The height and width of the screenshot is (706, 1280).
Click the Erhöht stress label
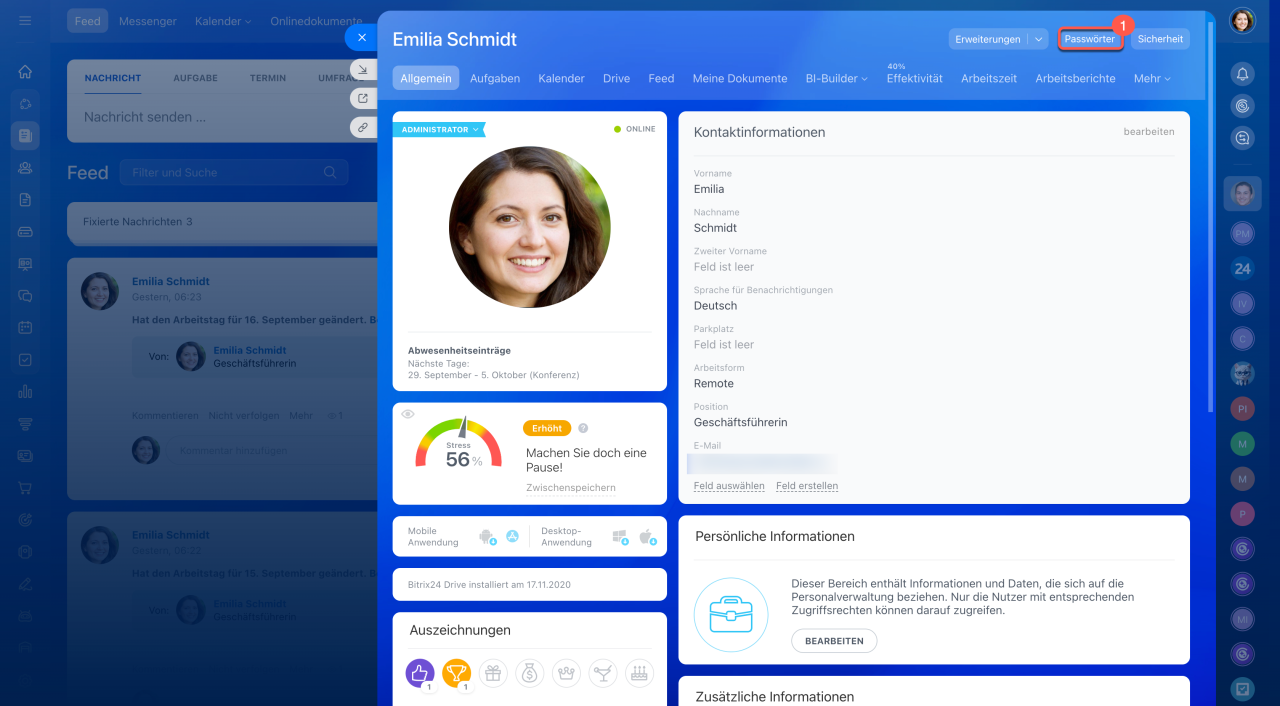(547, 428)
